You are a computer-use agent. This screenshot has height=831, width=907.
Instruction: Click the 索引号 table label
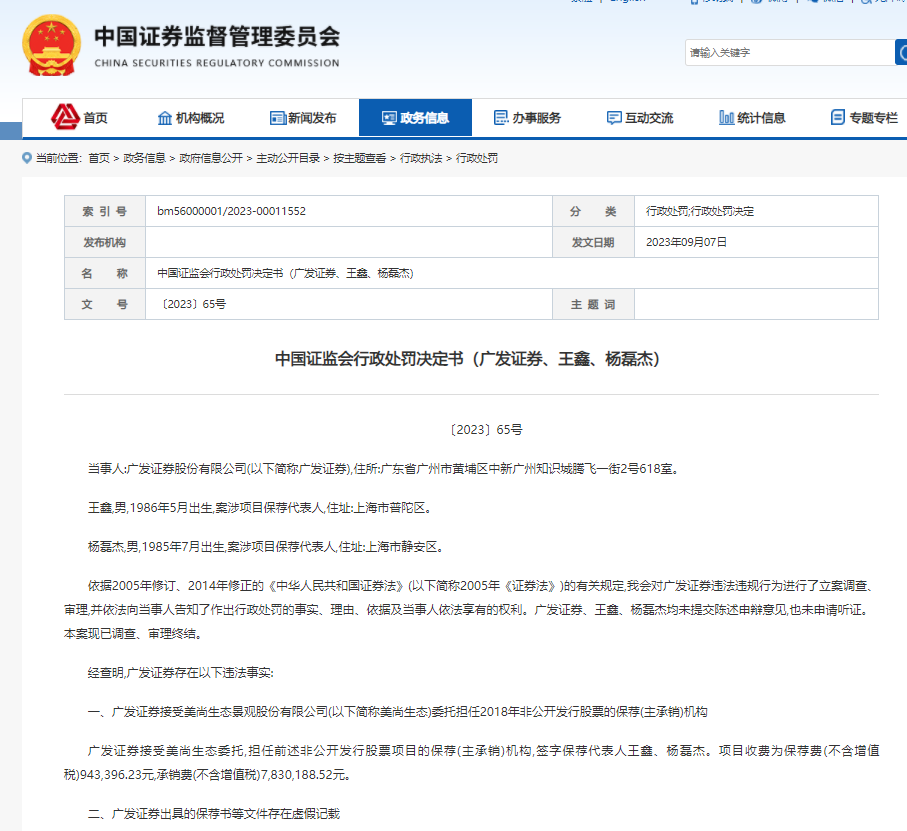[x=105, y=211]
